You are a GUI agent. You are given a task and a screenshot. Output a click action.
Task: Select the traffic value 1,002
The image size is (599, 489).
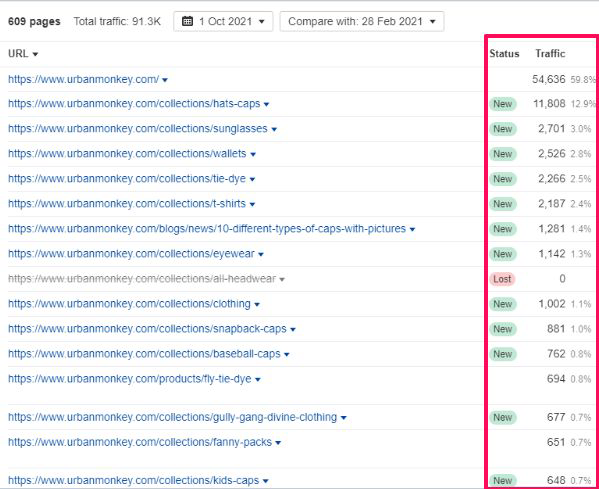pos(552,304)
